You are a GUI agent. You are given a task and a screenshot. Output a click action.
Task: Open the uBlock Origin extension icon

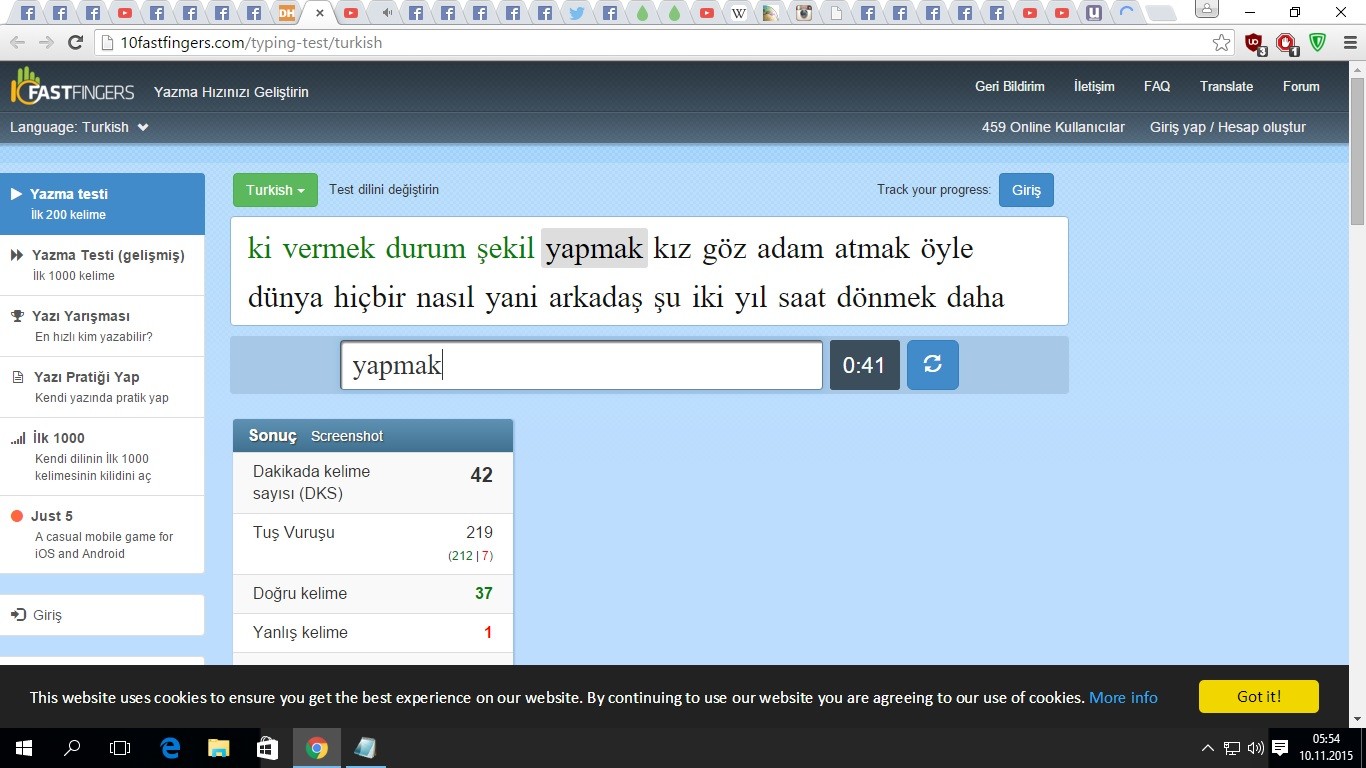pyautogui.click(x=1255, y=43)
